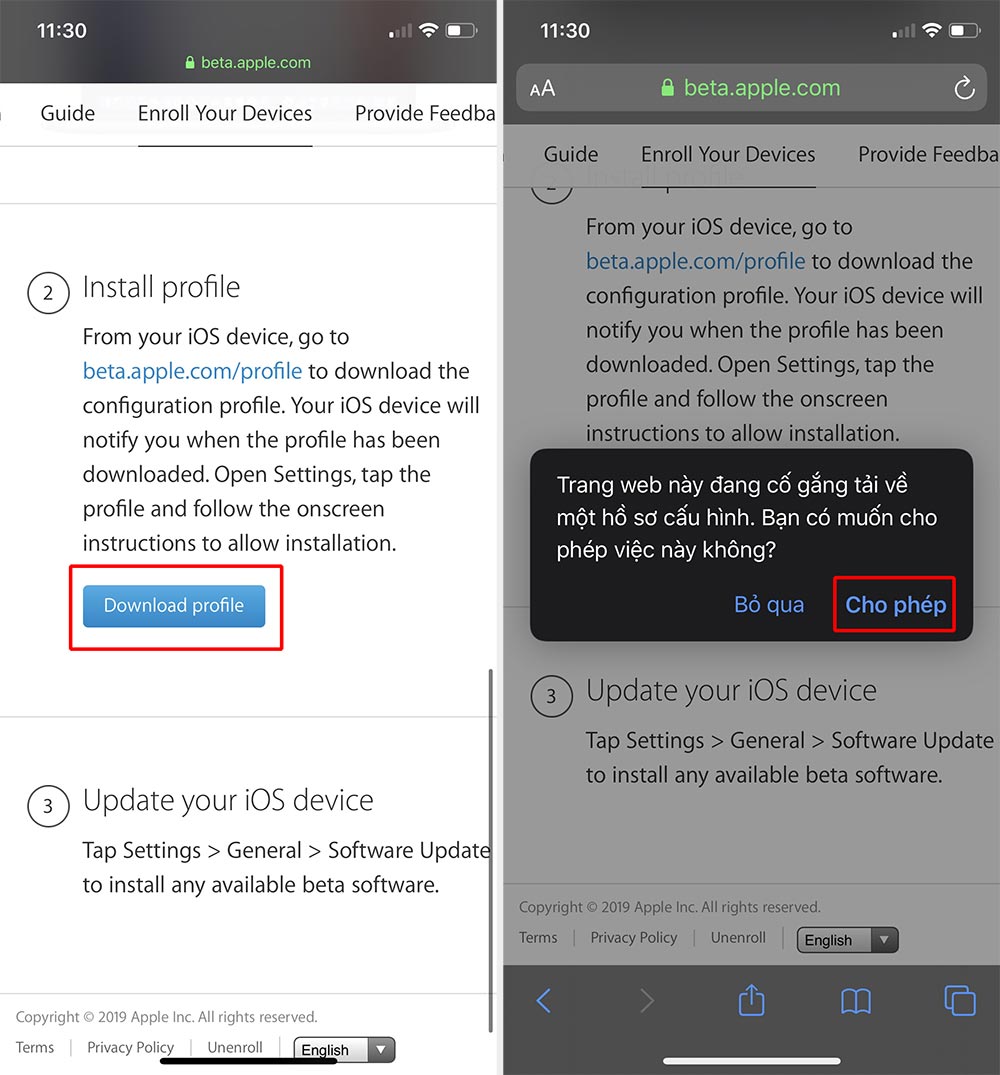Tap Bỏ qua to dismiss dialog
The width and height of the screenshot is (1000, 1075).
click(769, 605)
